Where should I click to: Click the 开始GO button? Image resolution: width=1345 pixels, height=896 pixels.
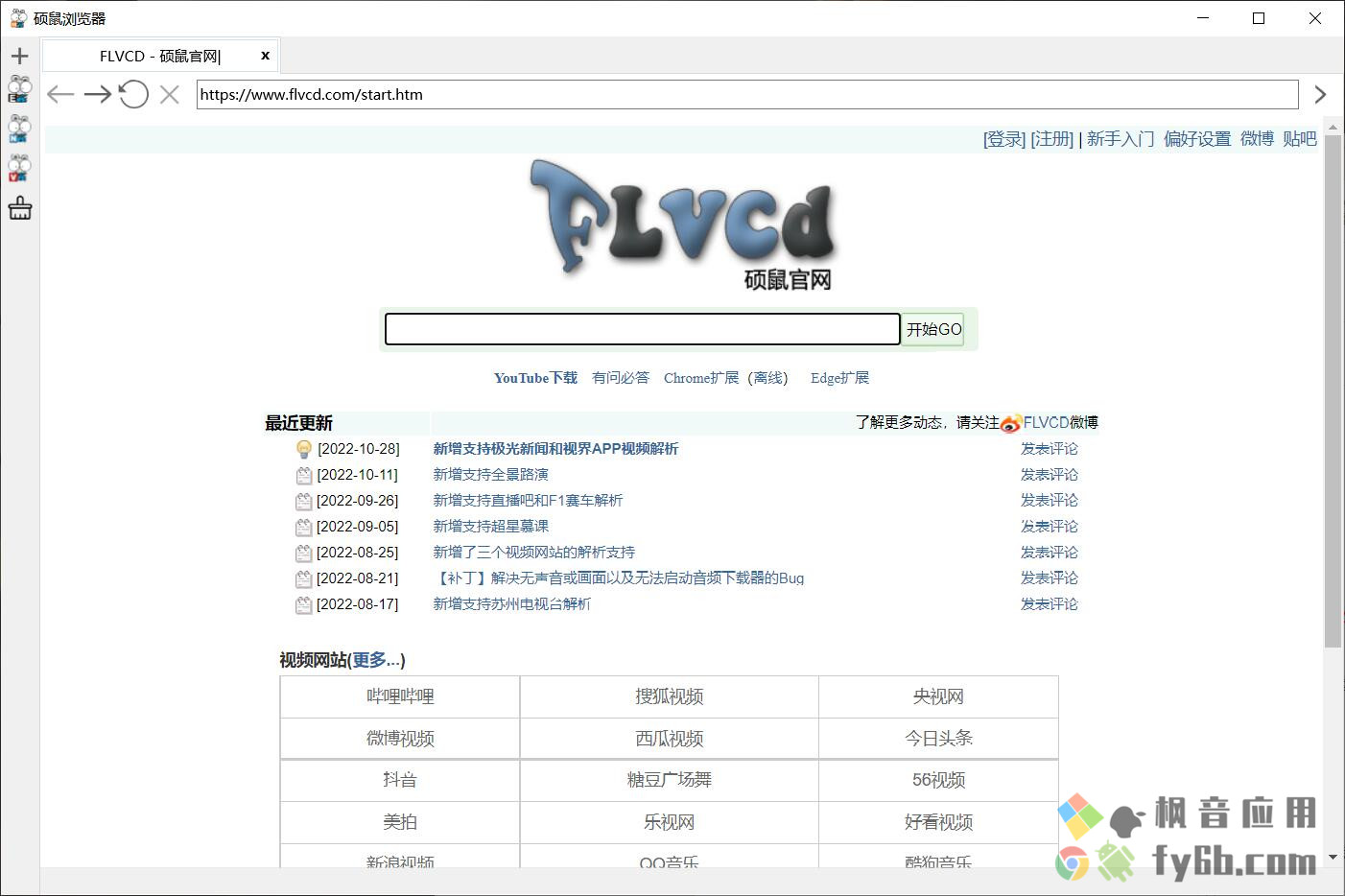pyautogui.click(x=933, y=329)
